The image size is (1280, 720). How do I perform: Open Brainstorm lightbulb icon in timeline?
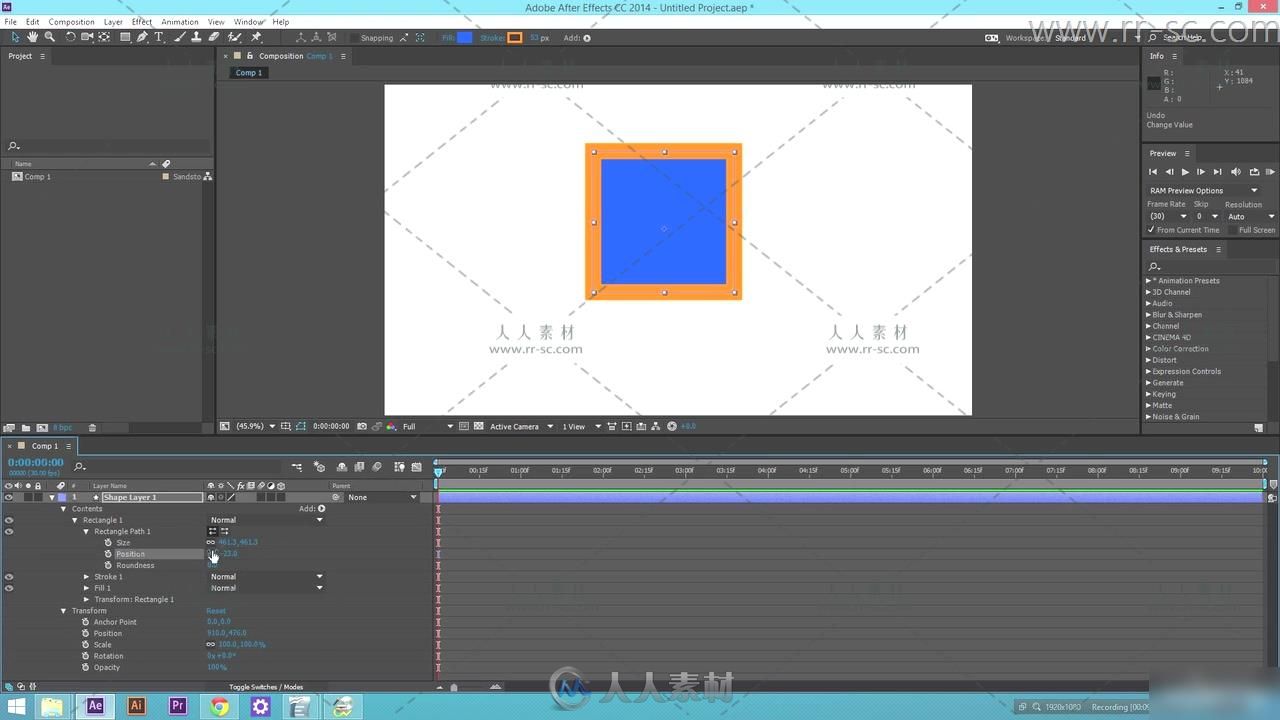[399, 467]
